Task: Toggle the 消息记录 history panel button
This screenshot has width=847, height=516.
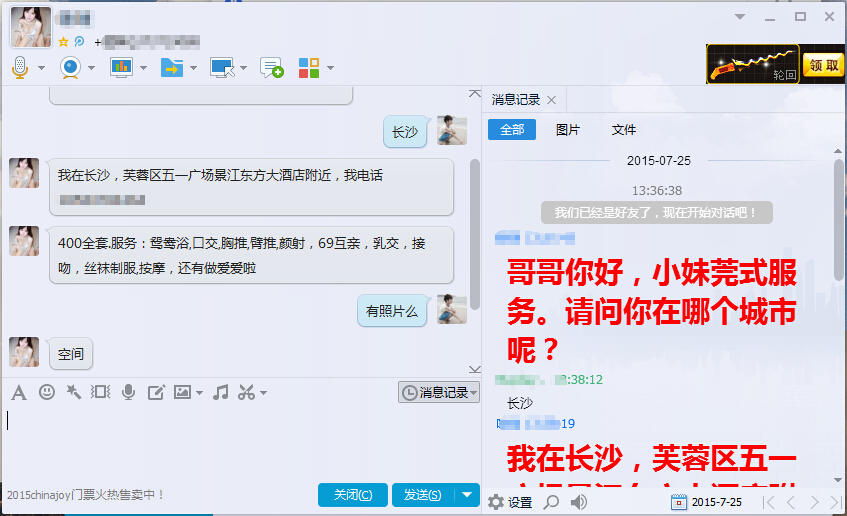Action: coord(439,392)
